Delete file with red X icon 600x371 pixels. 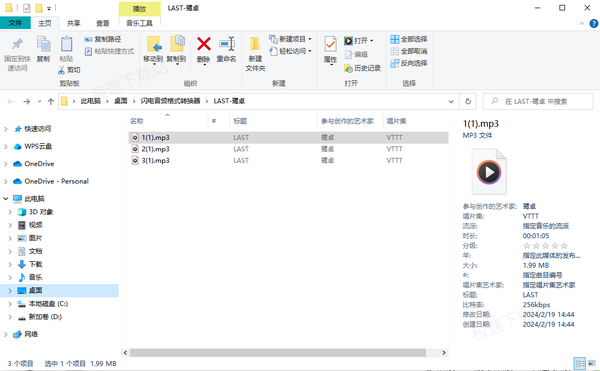pos(204,50)
